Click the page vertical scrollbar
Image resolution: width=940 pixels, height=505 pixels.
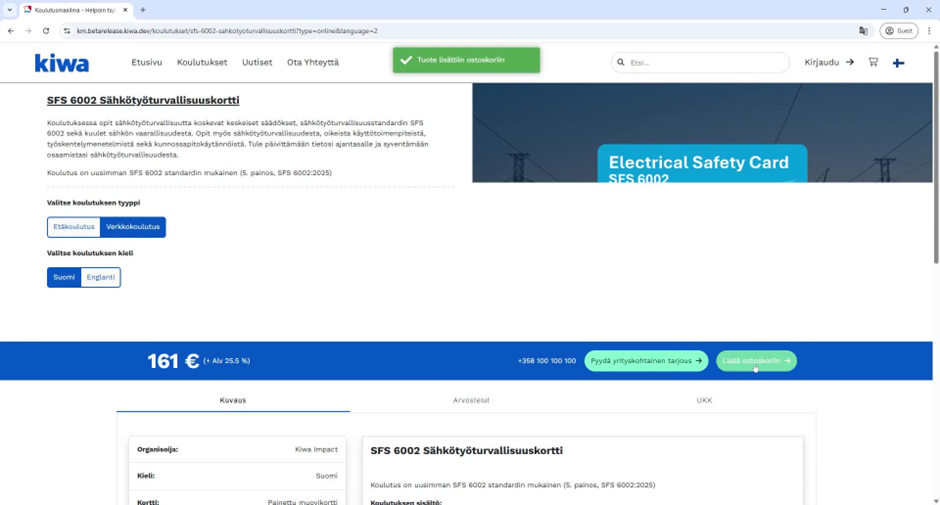(x=936, y=157)
